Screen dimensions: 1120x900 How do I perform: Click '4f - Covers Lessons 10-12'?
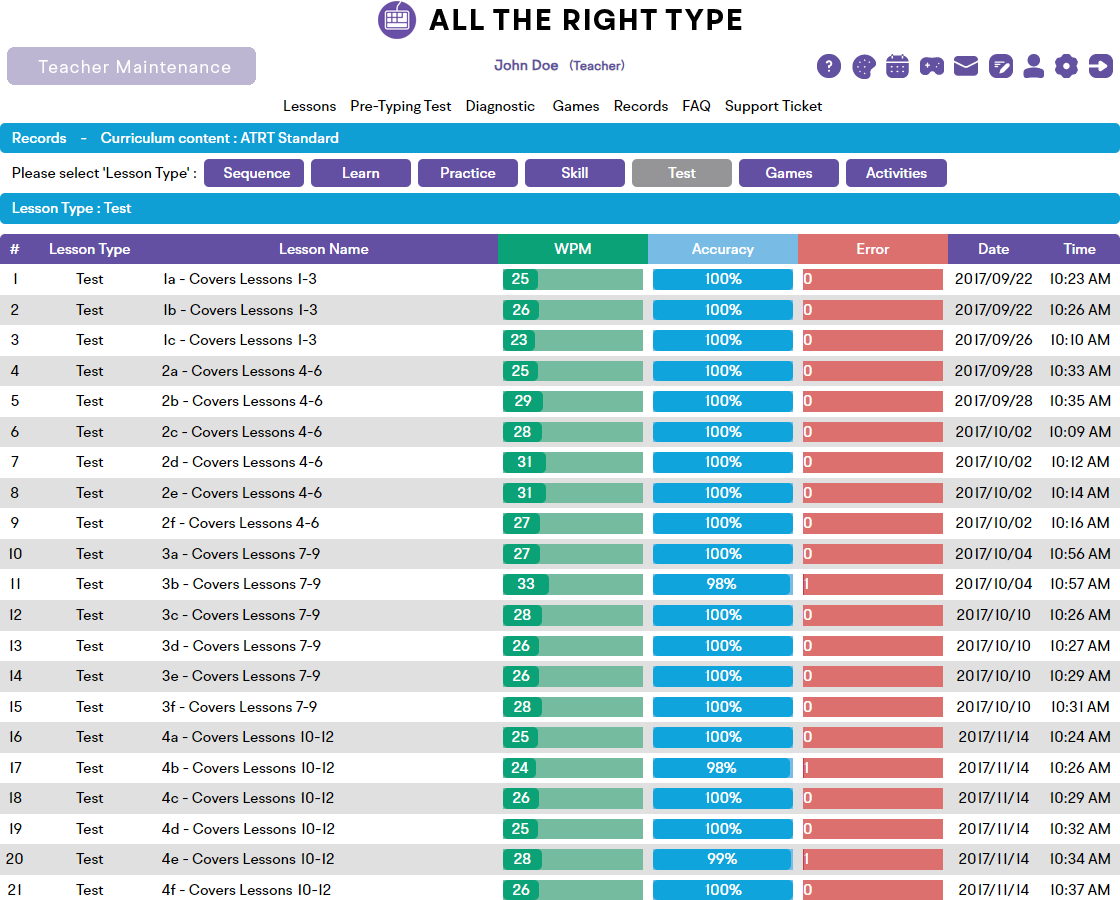pos(246,890)
